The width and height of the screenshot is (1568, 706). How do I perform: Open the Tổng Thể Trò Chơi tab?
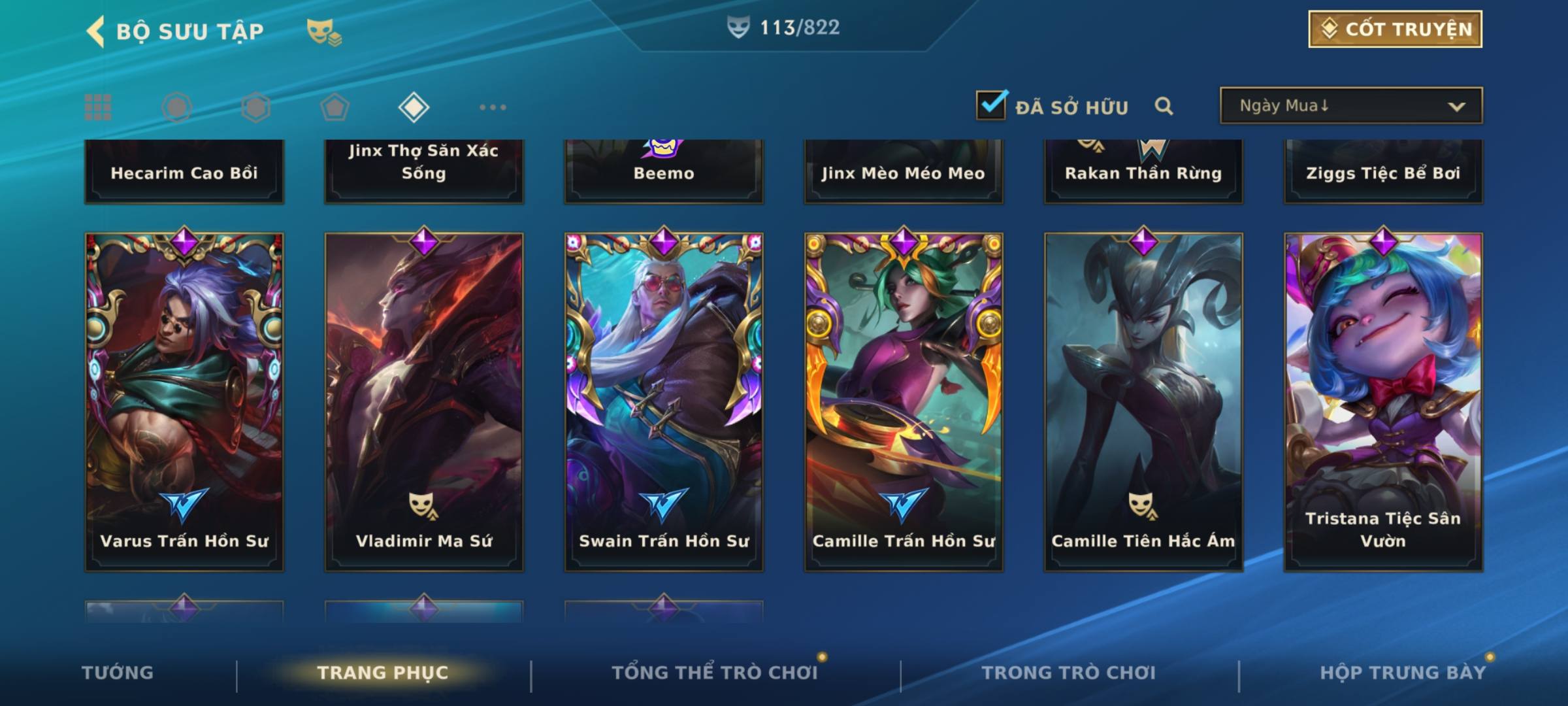click(x=715, y=673)
